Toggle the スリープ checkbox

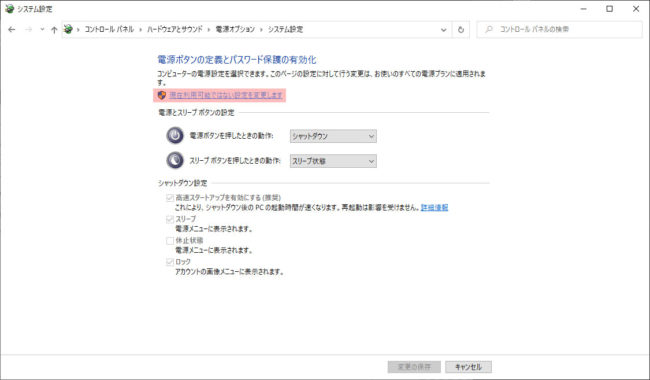[x=170, y=219]
